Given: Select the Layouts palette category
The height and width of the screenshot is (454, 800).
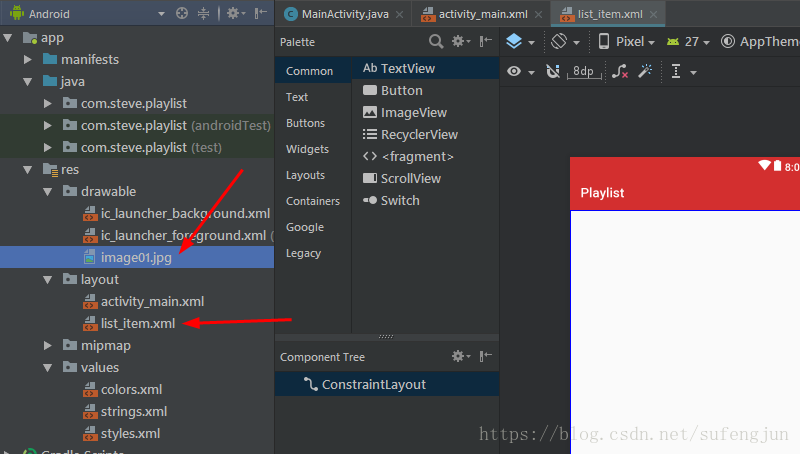Looking at the screenshot, I should click(313, 175).
